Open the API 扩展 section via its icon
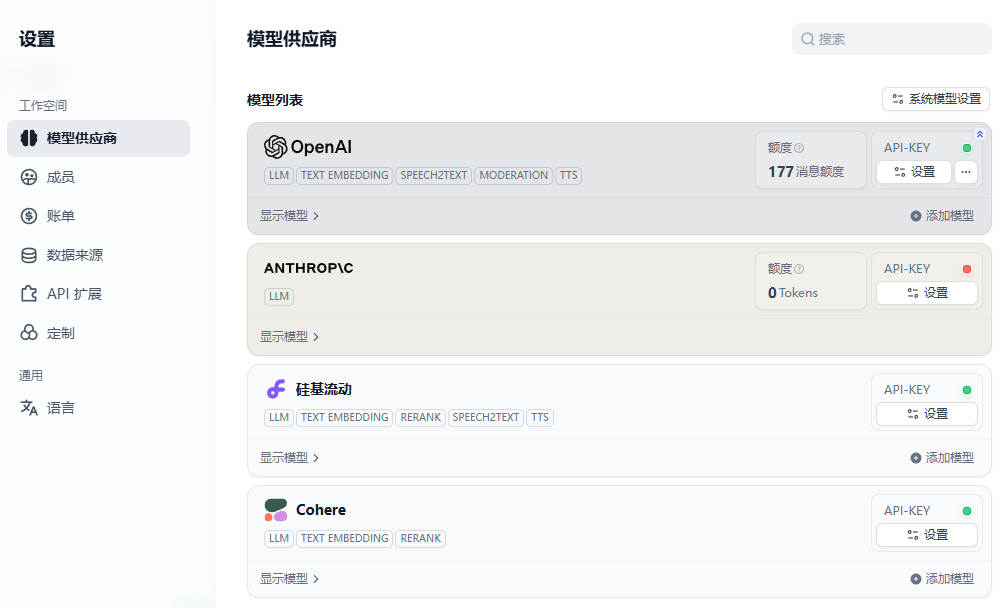The width and height of the screenshot is (1001, 608). coord(27,293)
